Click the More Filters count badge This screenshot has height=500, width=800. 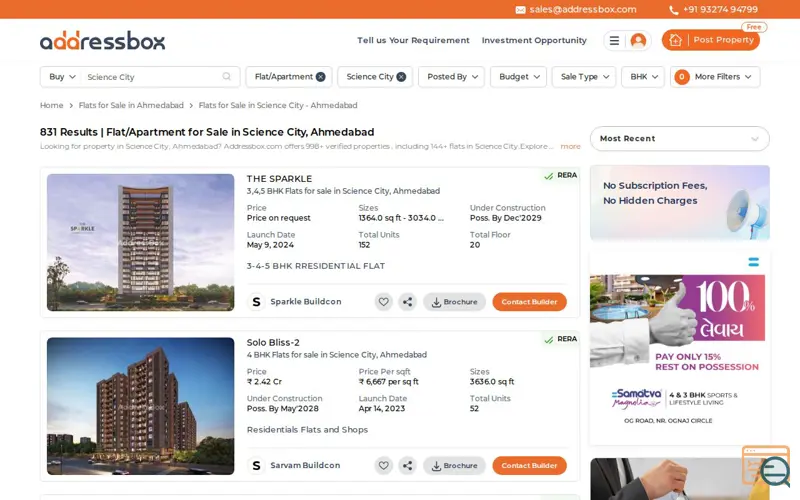coord(682,77)
